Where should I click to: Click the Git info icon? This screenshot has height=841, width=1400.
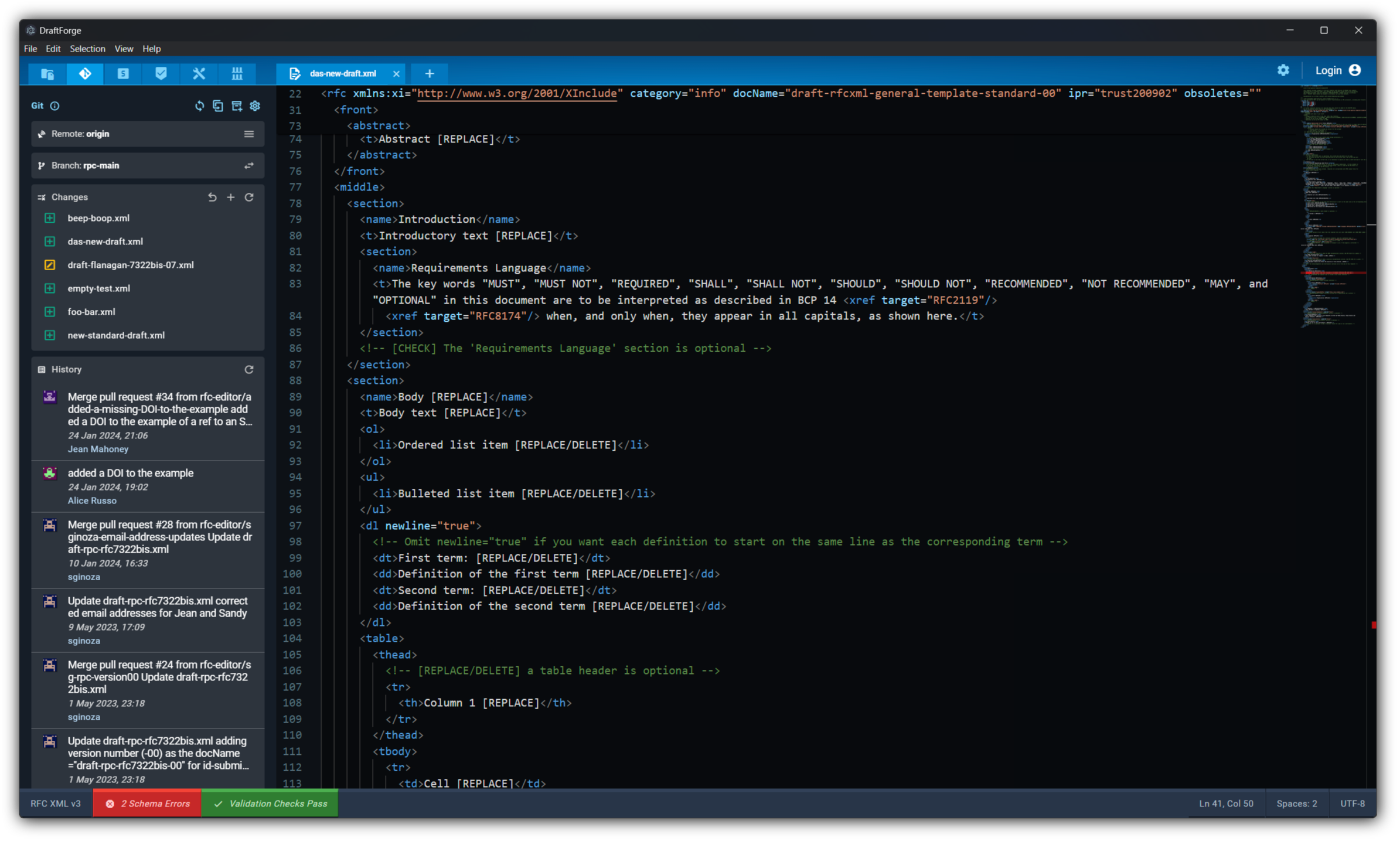coord(54,106)
